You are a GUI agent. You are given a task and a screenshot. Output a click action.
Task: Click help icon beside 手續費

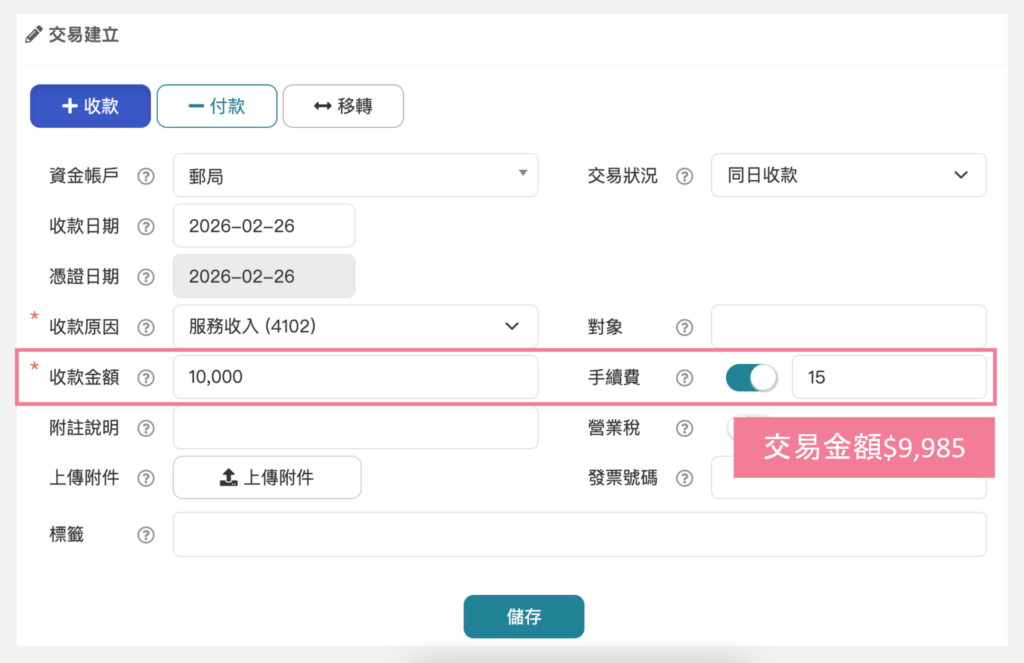685,378
